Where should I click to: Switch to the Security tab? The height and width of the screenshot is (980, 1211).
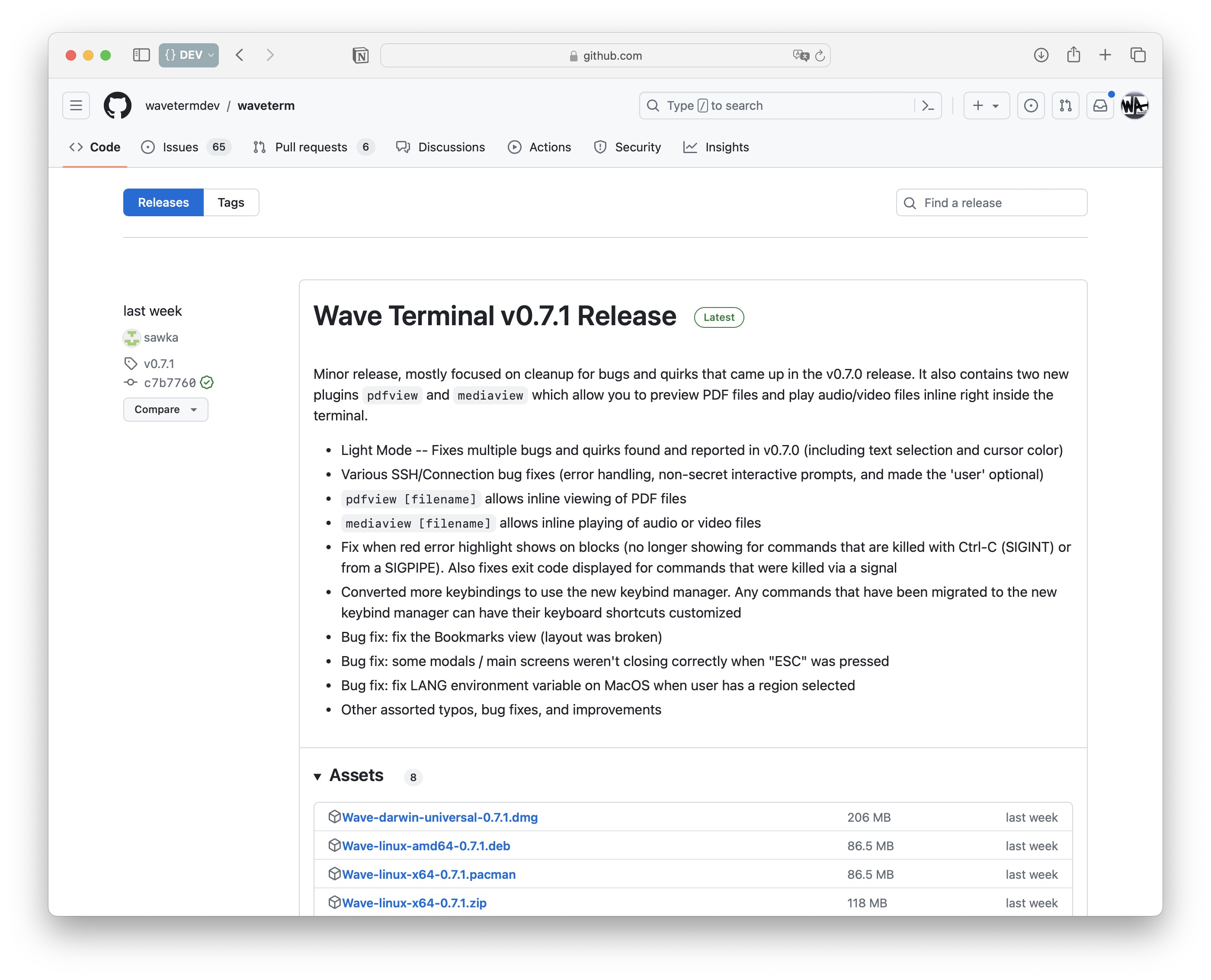click(x=627, y=147)
